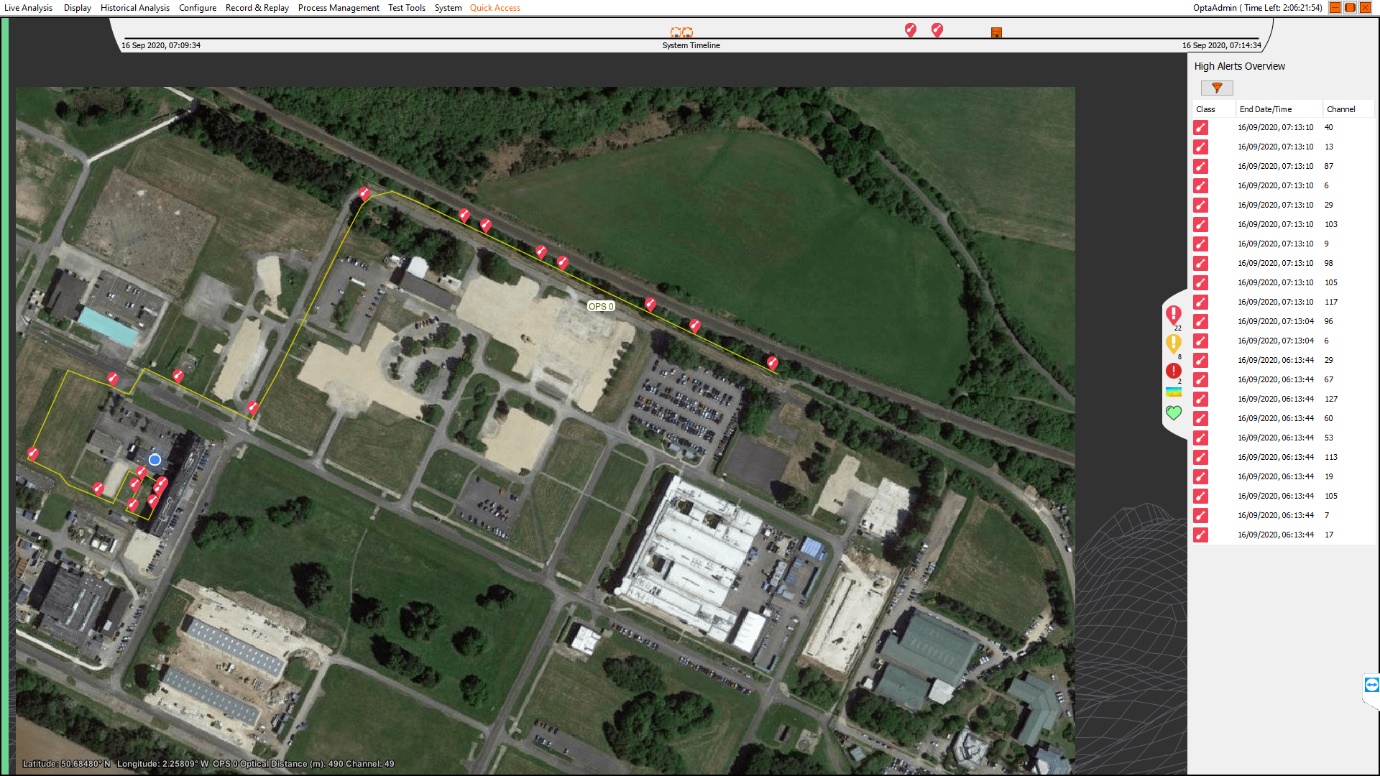Click the red circular alert badge showing 2

point(1175,368)
